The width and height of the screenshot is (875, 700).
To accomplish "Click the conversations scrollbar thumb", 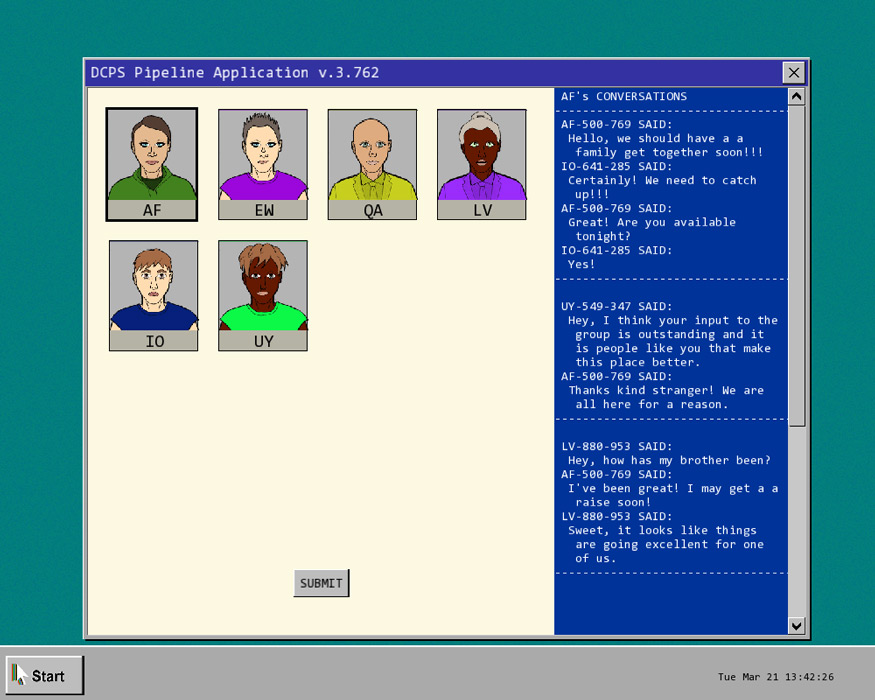I will pyautogui.click(x=796, y=266).
